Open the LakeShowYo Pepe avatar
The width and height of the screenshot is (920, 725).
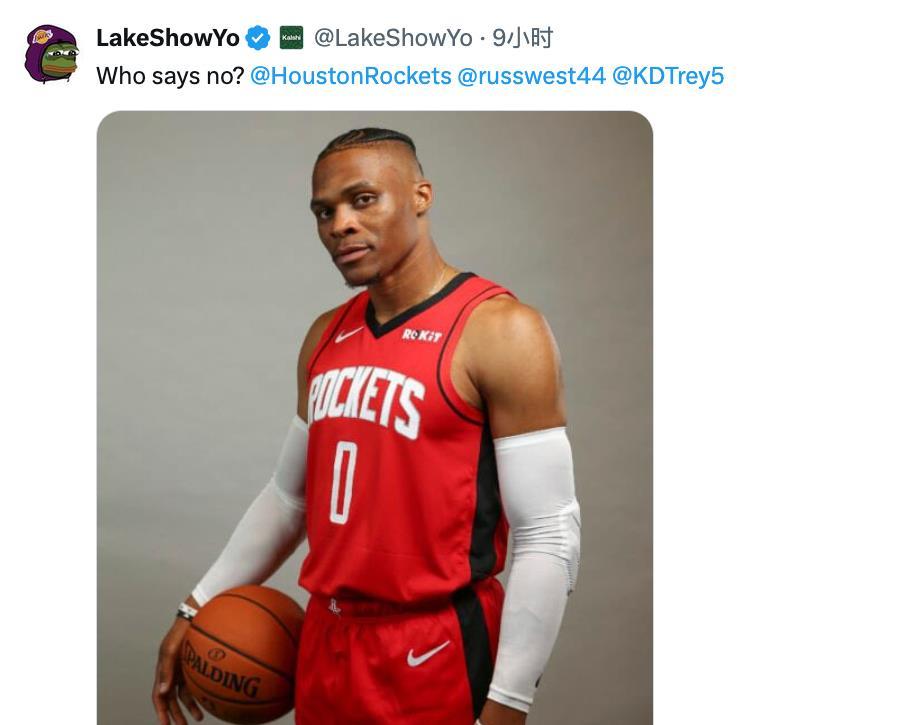51,54
